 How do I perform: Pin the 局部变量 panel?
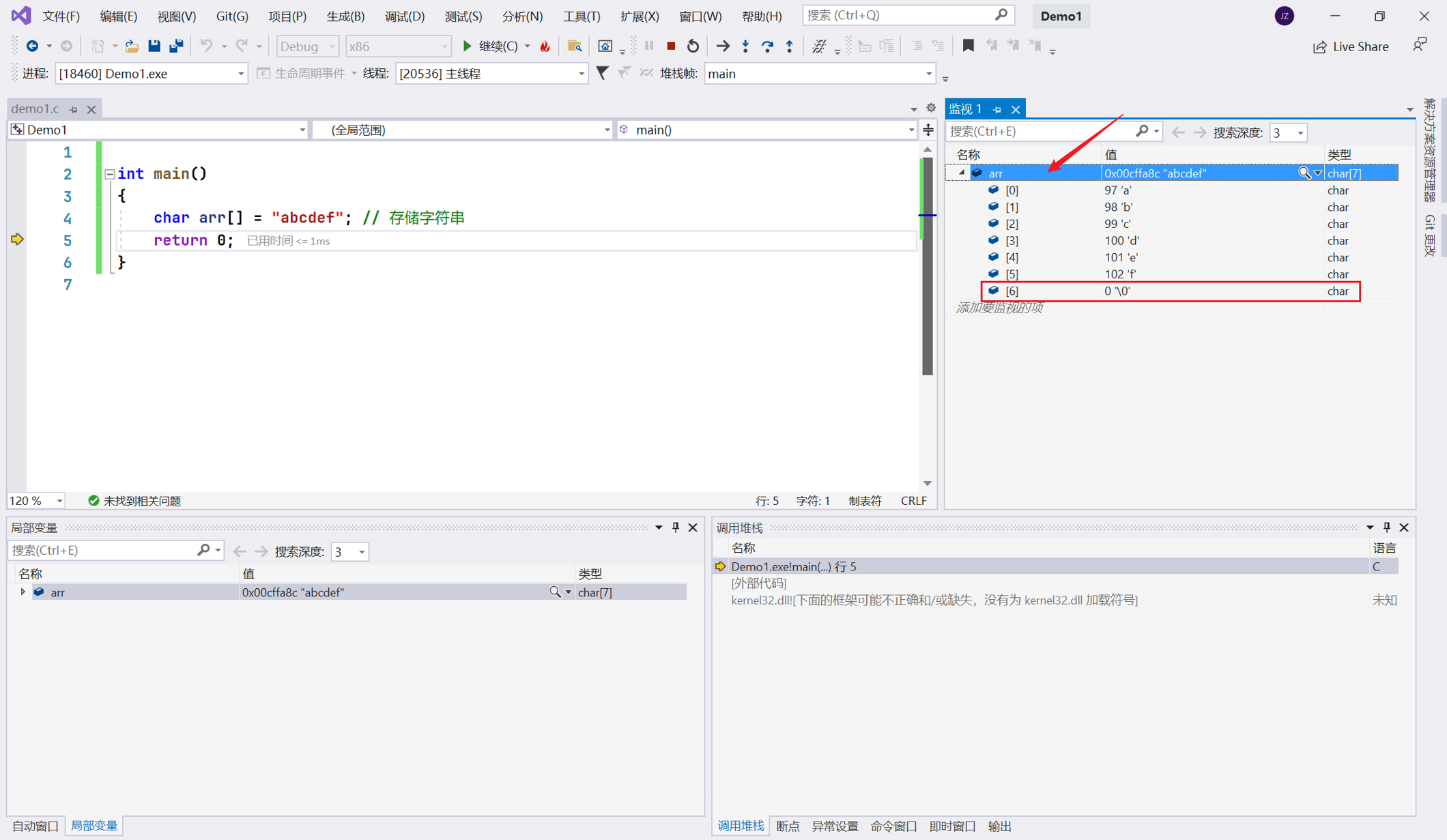676,527
